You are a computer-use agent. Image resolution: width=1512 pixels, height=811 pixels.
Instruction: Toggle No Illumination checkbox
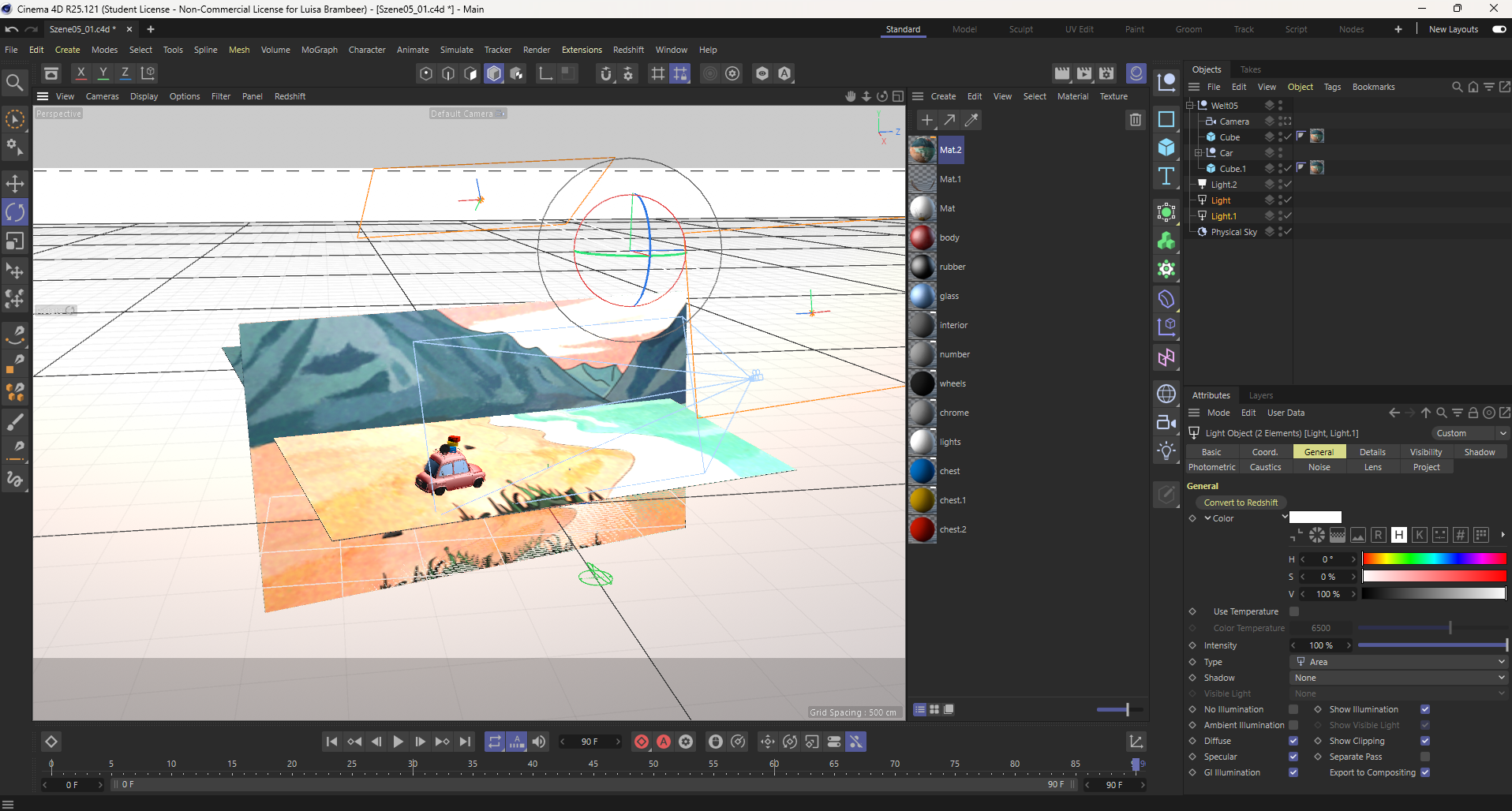click(1293, 709)
